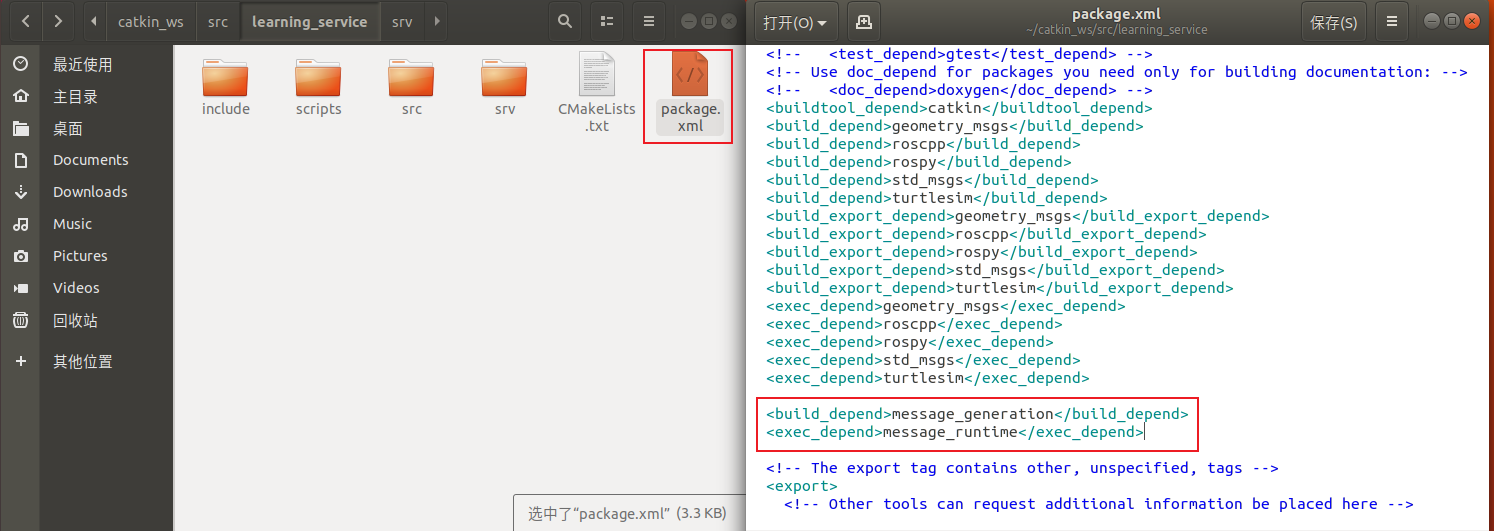The width and height of the screenshot is (1494, 531).
Task: Click the doc_depend doxygen comment line
Action: 959,90
